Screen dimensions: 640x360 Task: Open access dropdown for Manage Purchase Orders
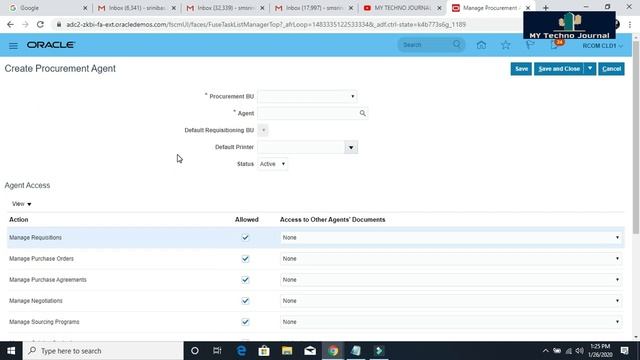pyautogui.click(x=451, y=258)
